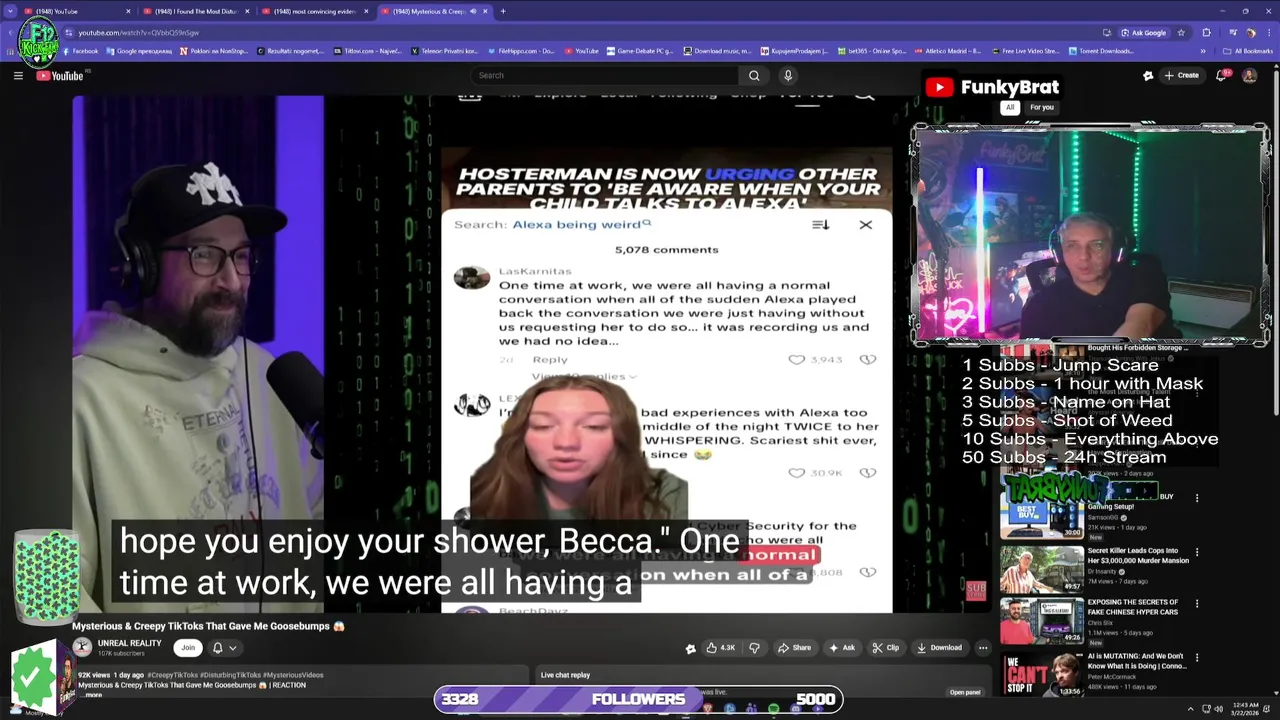Open UNREAL REALITY channel avatar
1280x720 pixels.
82,647
